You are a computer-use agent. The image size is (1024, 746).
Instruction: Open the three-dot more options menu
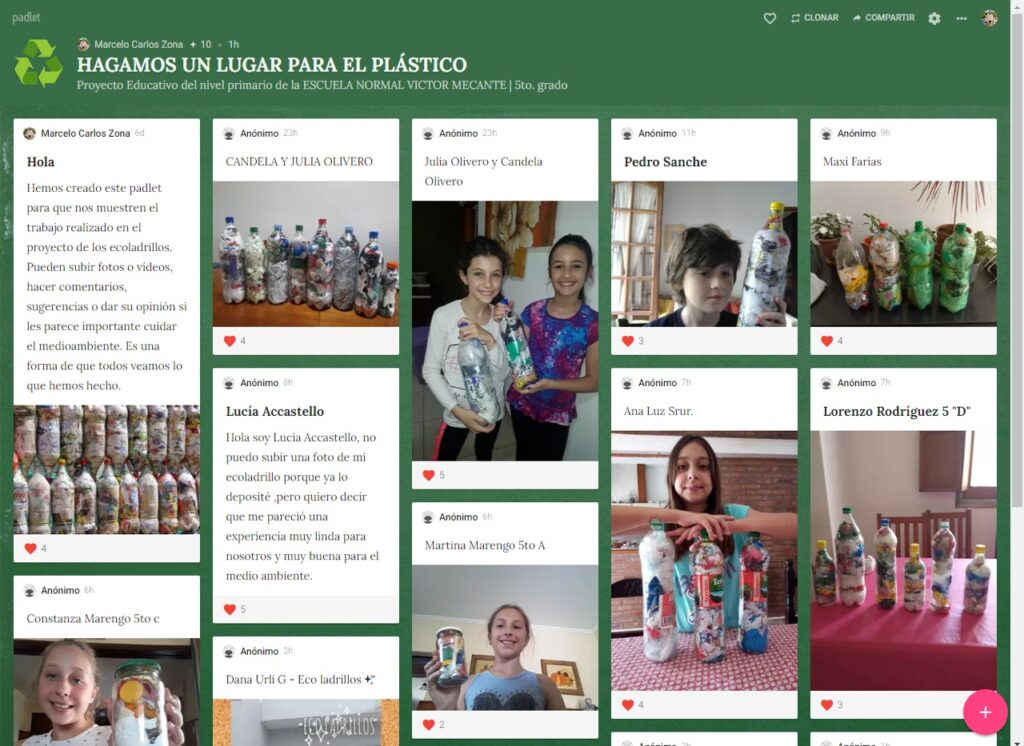961,18
